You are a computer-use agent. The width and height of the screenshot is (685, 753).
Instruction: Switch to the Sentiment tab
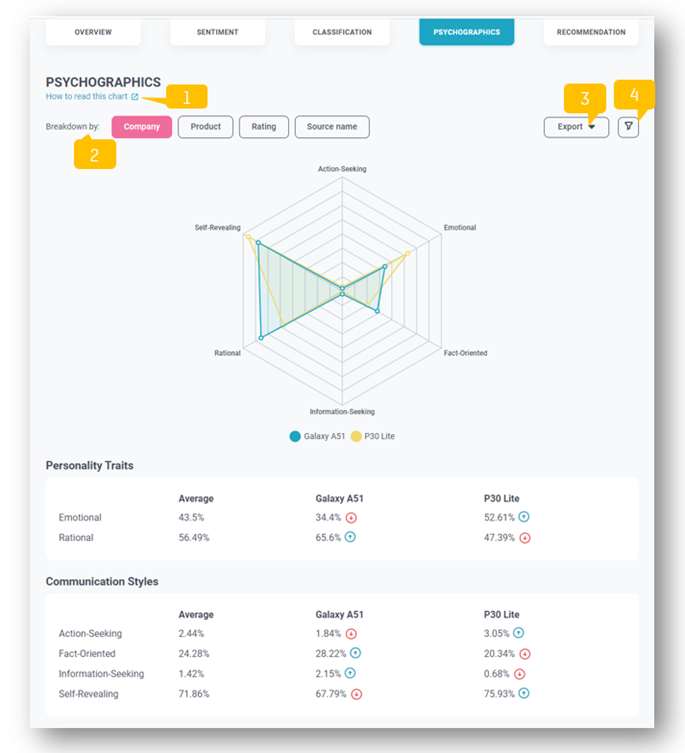[218, 32]
